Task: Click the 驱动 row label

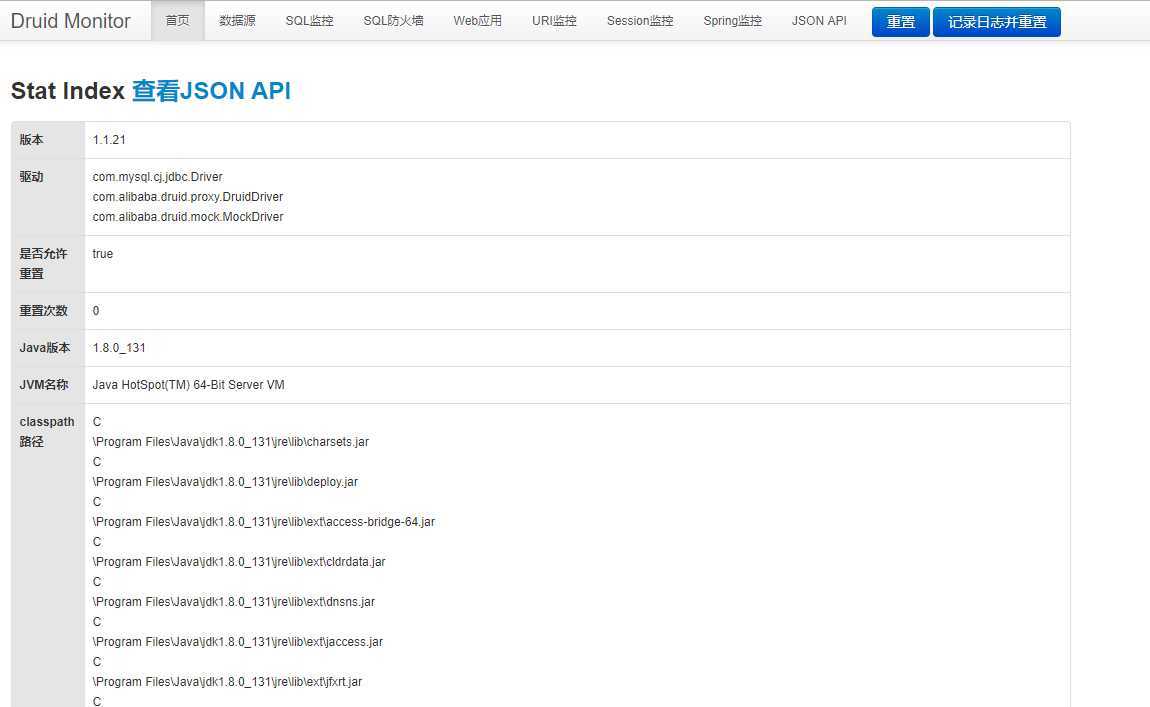Action: (32, 177)
